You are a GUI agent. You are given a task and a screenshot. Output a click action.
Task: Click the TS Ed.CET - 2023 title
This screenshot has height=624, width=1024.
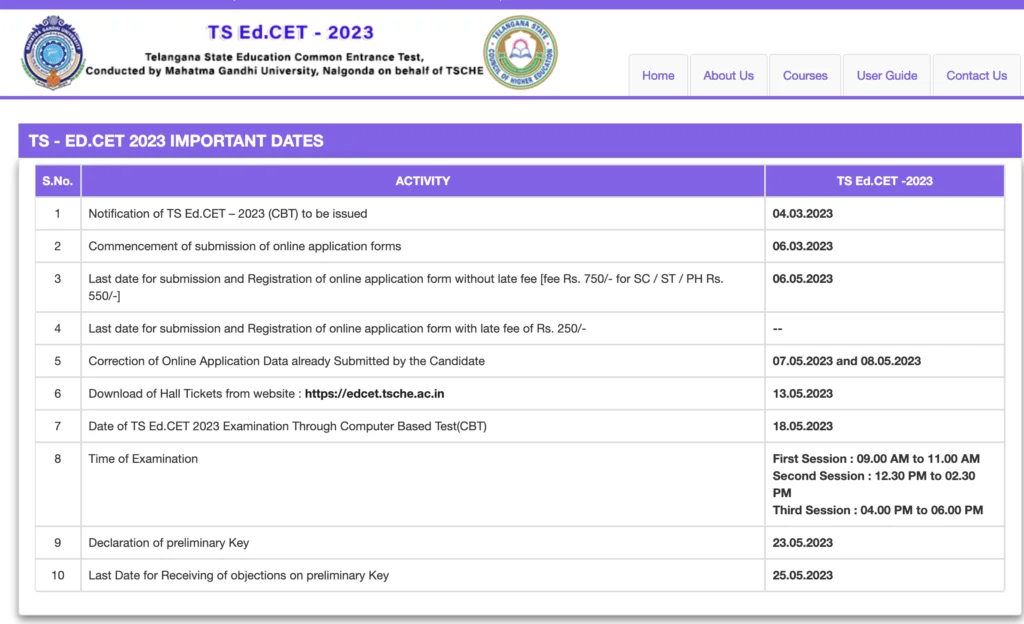tap(291, 32)
